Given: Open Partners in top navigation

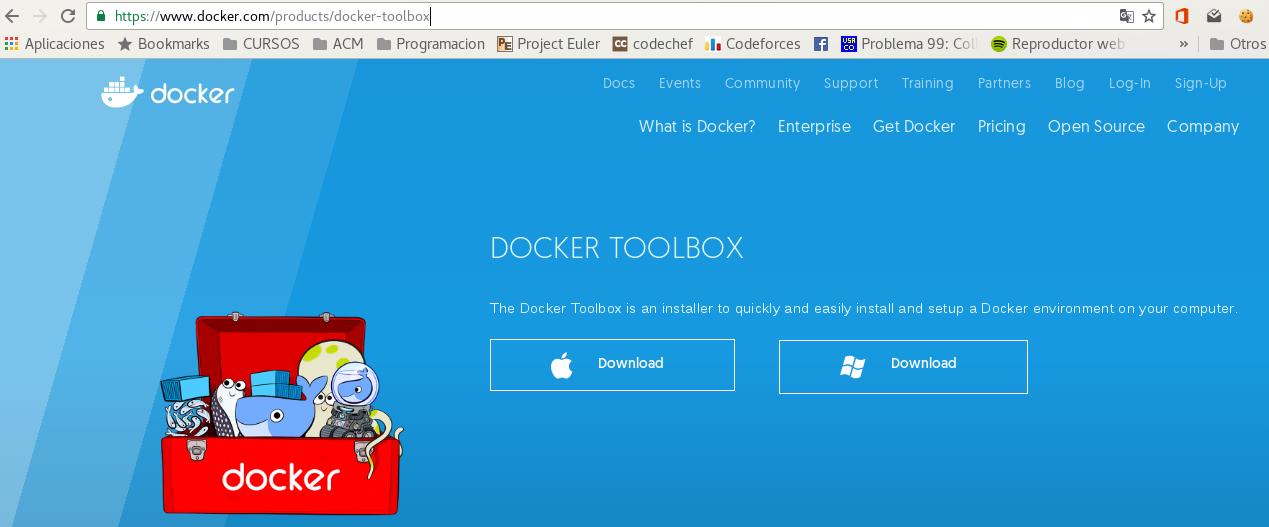Looking at the screenshot, I should tap(1004, 83).
